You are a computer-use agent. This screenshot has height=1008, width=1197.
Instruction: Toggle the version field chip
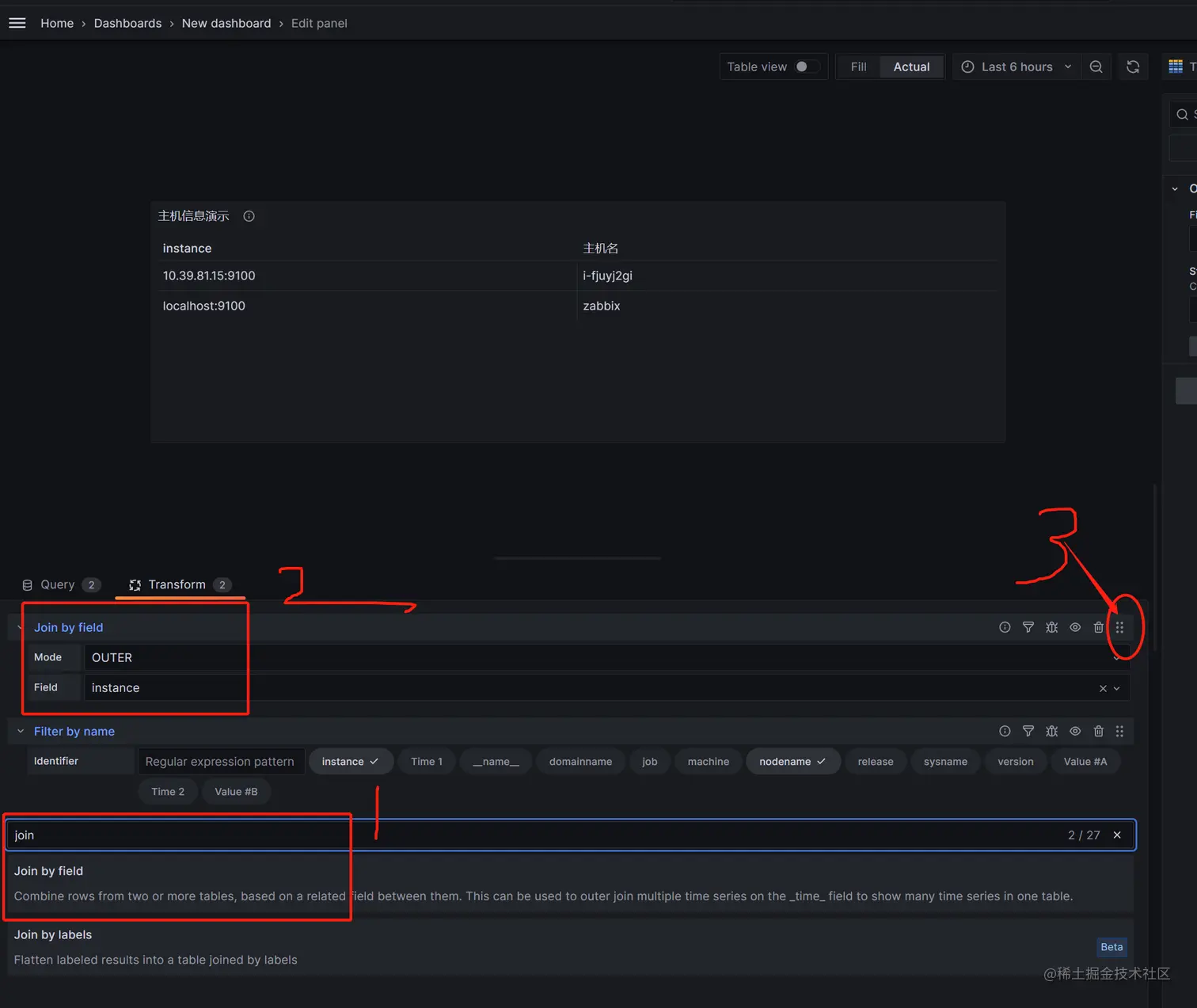point(1016,761)
